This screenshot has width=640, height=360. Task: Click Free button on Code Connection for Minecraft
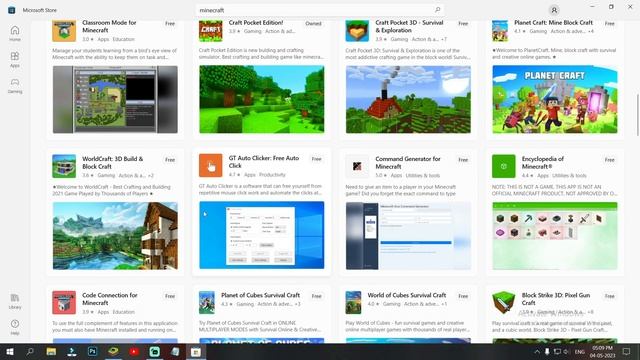click(170, 296)
